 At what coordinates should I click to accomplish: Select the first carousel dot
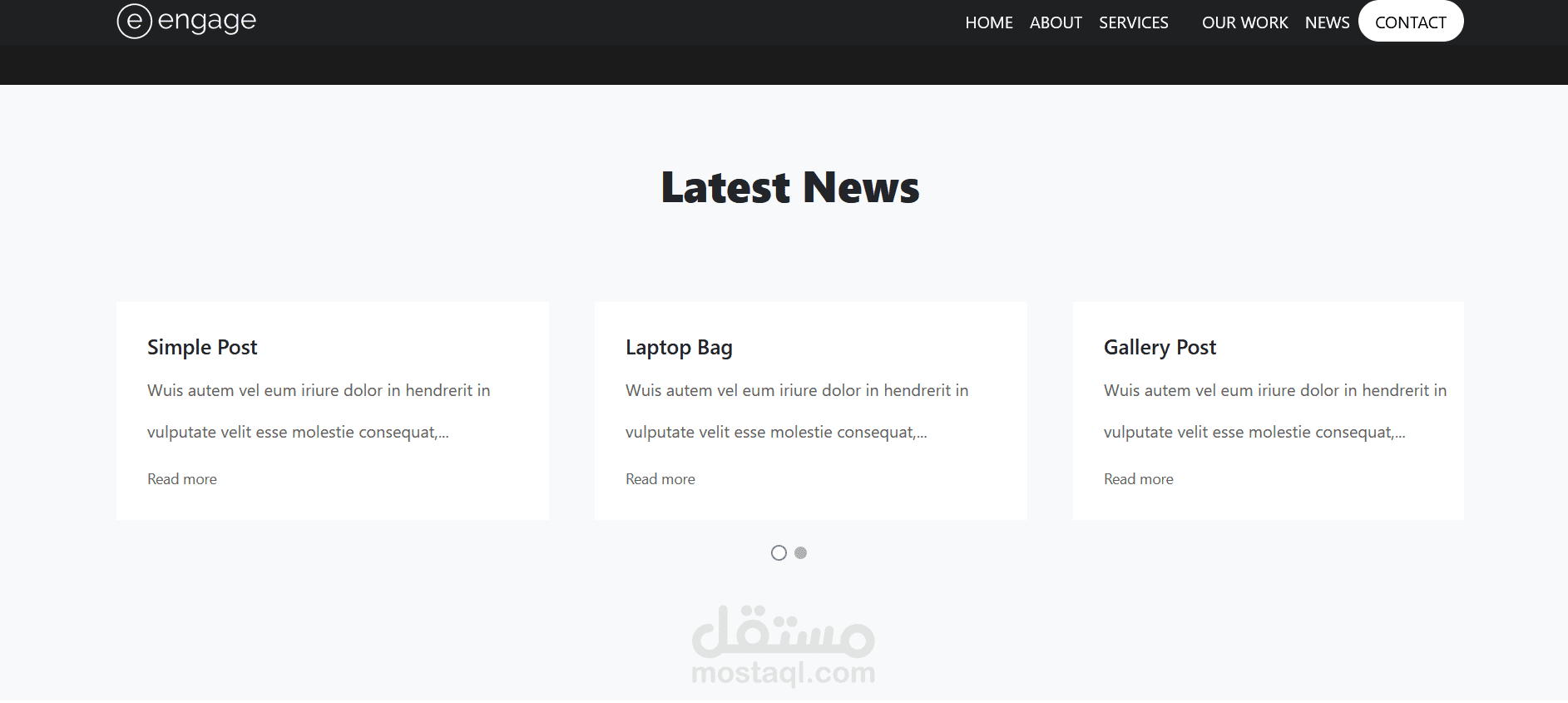779,553
